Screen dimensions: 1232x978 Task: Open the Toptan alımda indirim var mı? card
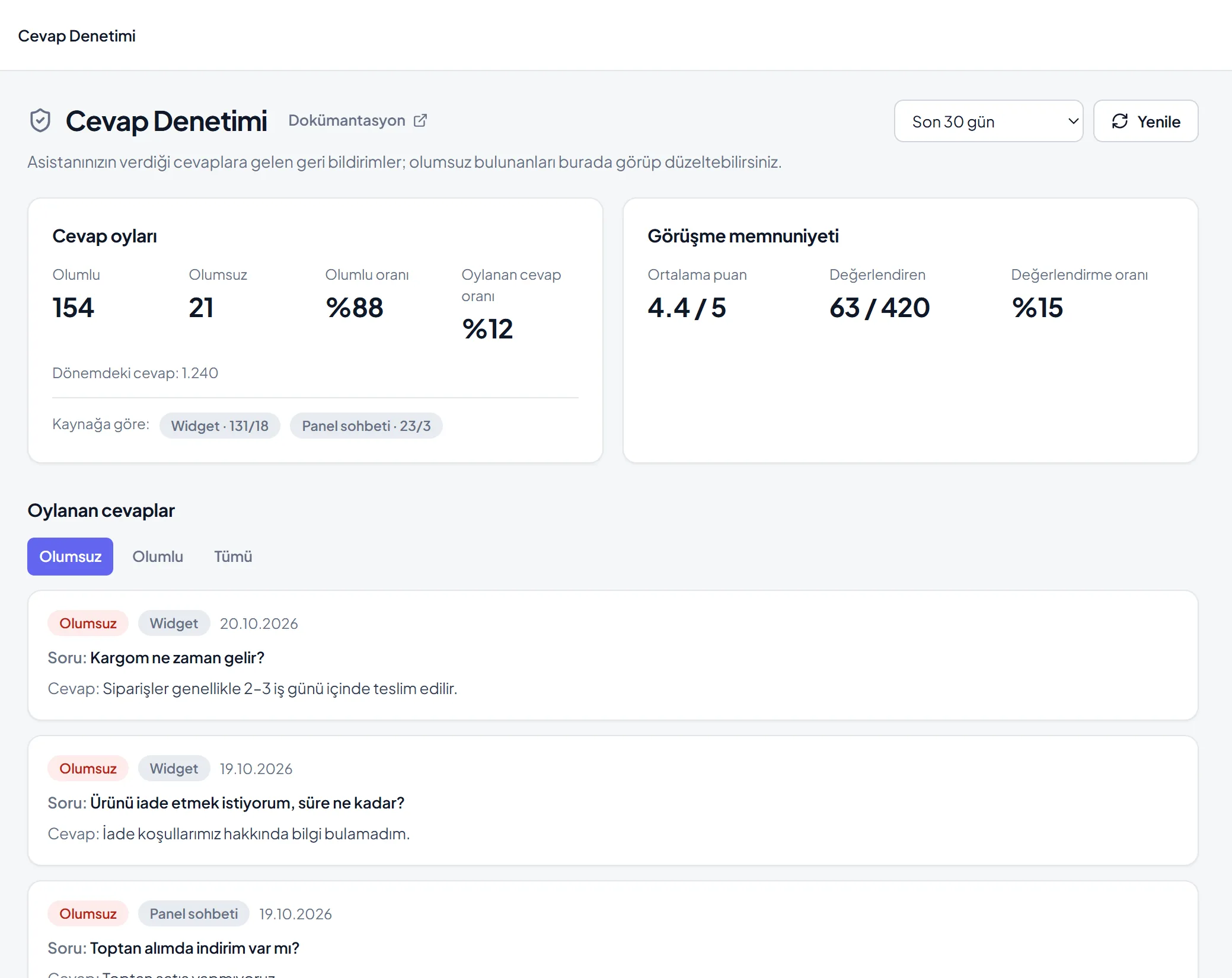[612, 929]
